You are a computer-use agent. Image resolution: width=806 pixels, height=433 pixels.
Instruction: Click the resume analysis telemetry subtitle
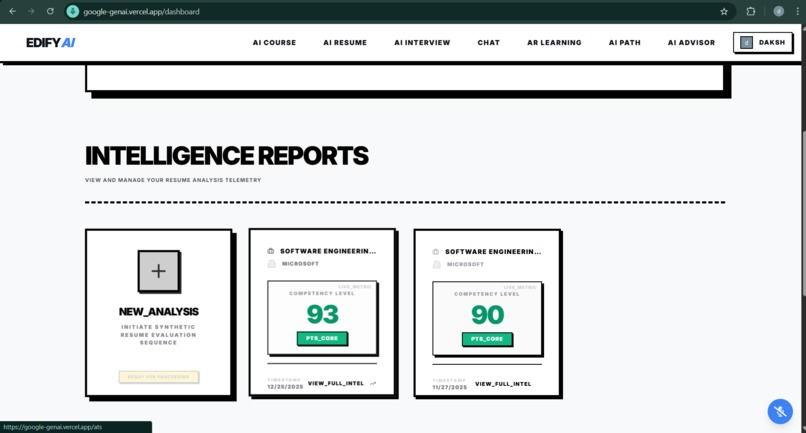[173, 180]
